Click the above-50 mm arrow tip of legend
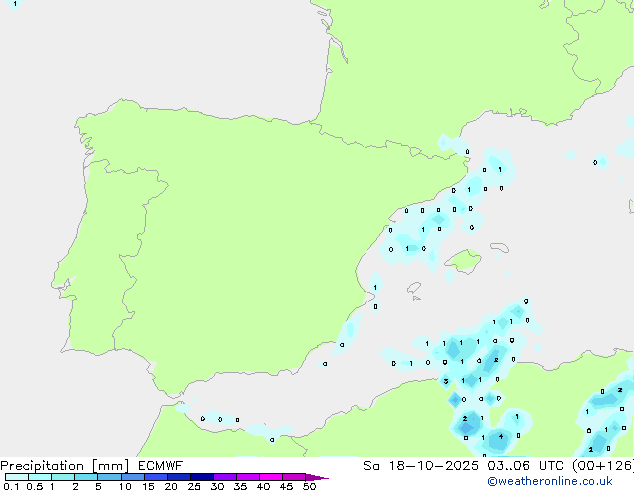The width and height of the screenshot is (634, 490). click(317, 477)
